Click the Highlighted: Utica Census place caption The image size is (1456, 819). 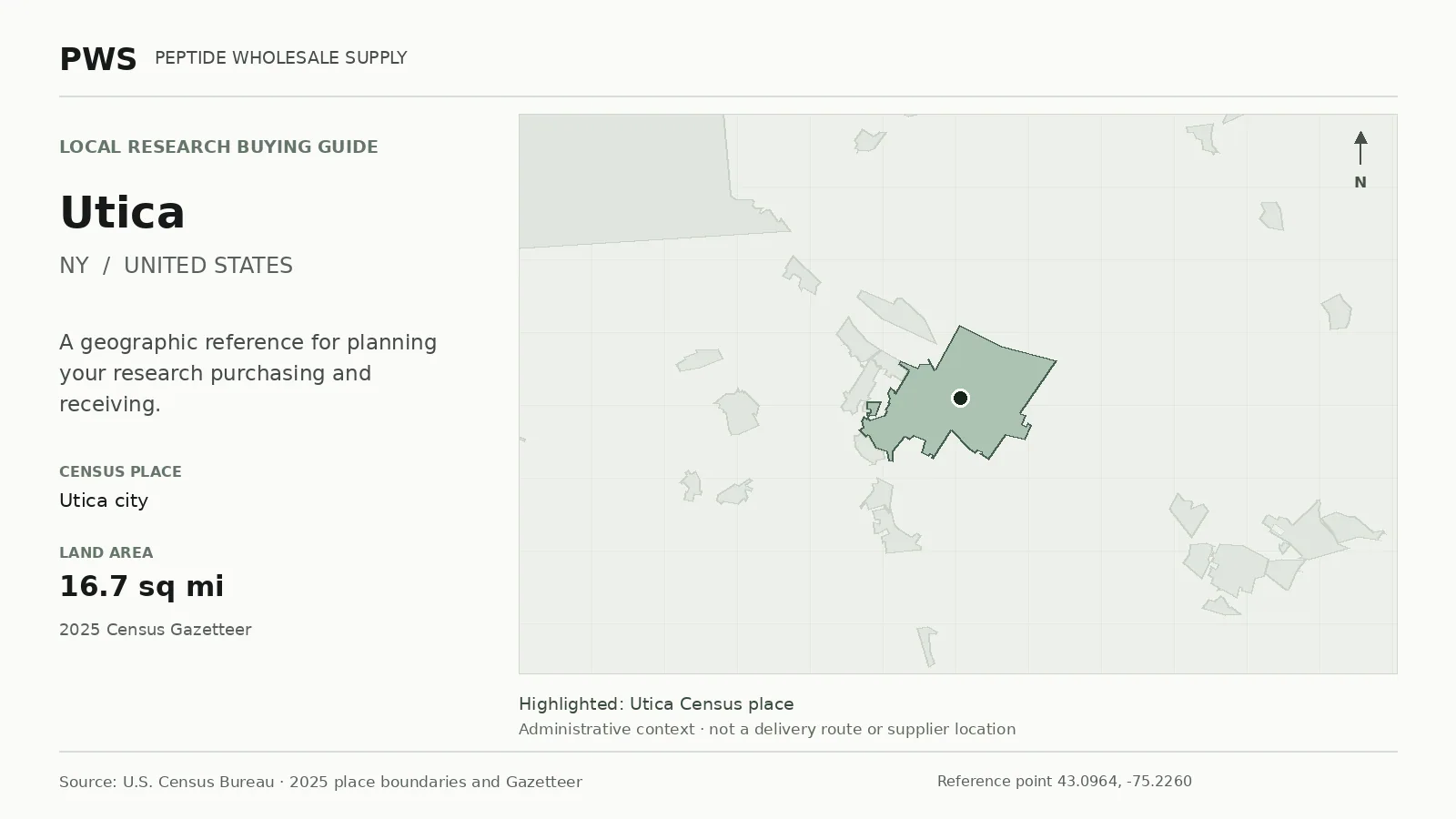[x=656, y=703]
